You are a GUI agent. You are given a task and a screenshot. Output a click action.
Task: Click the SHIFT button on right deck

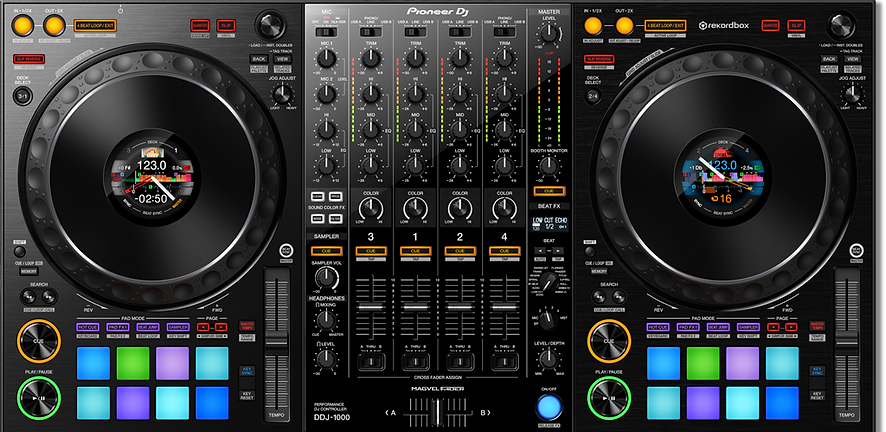tap(590, 252)
